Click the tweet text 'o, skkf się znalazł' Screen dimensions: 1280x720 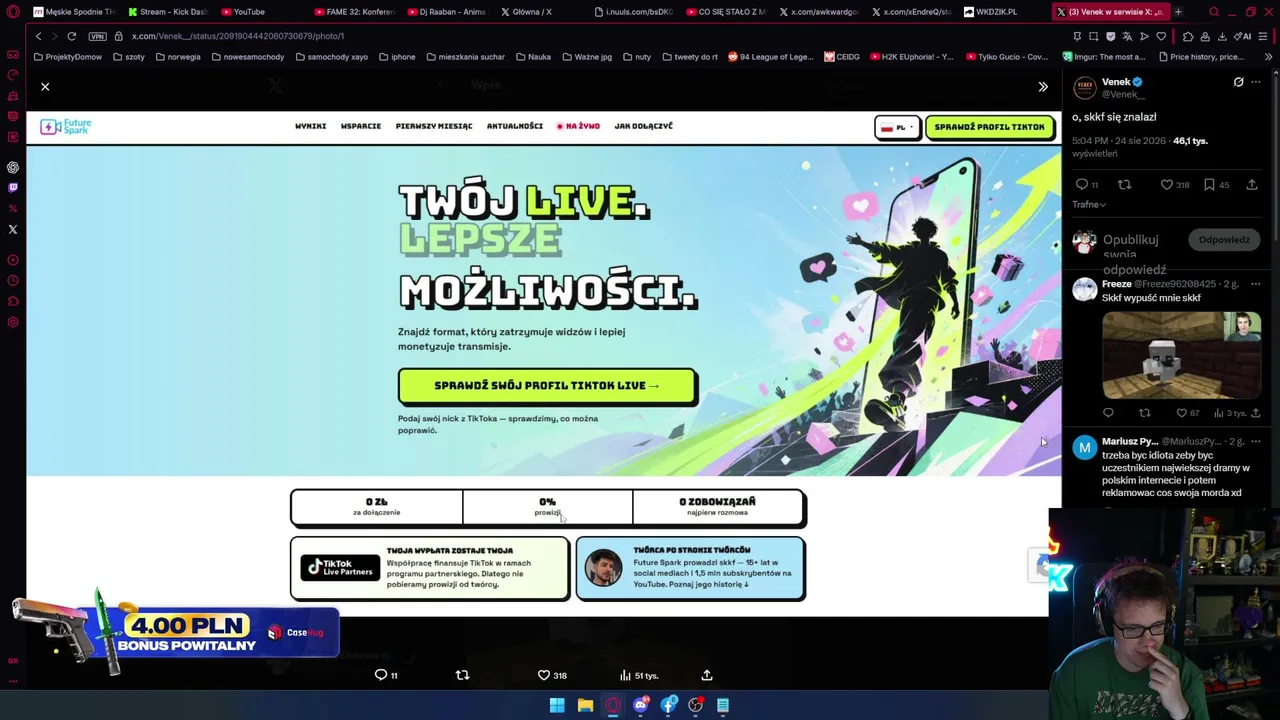(1114, 117)
